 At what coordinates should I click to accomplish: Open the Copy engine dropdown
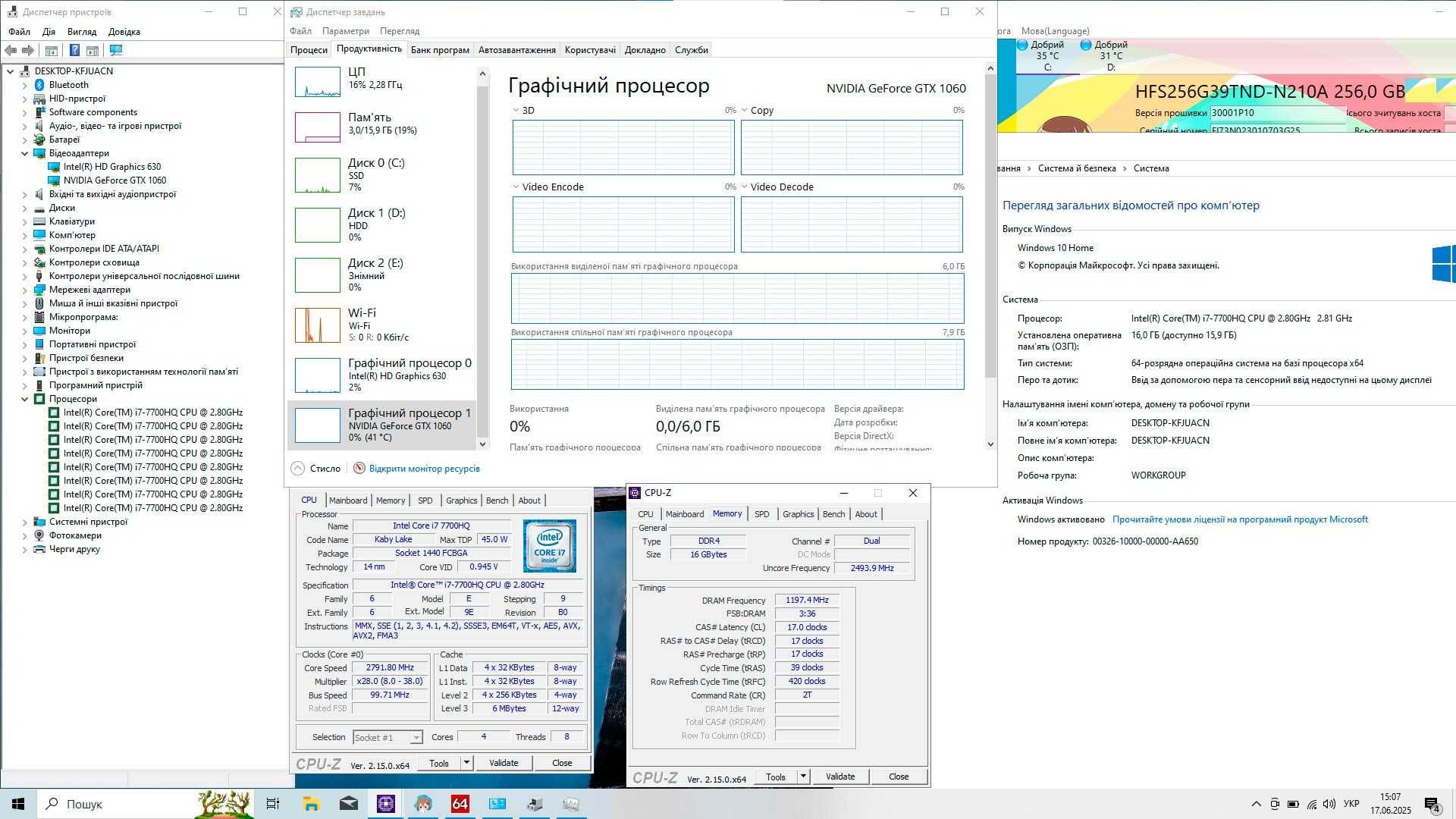tap(745, 111)
